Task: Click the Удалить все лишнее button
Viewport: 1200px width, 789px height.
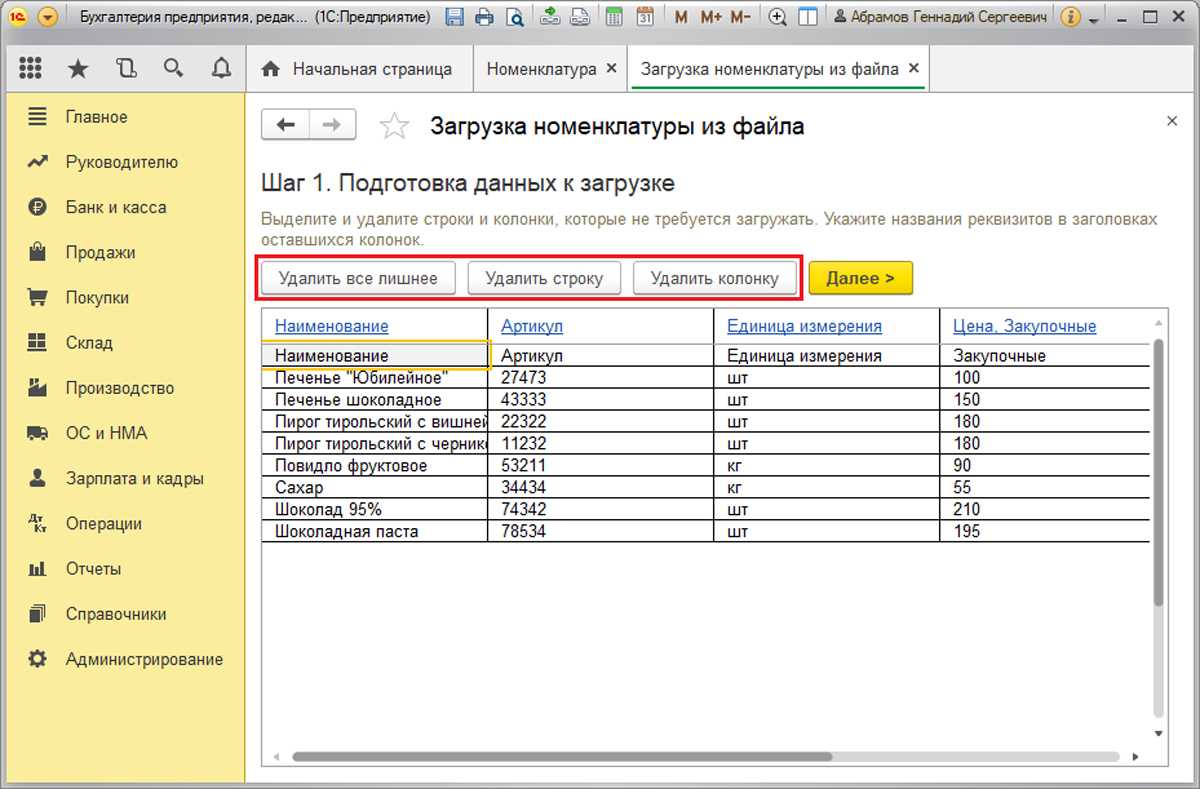Action: [x=358, y=278]
